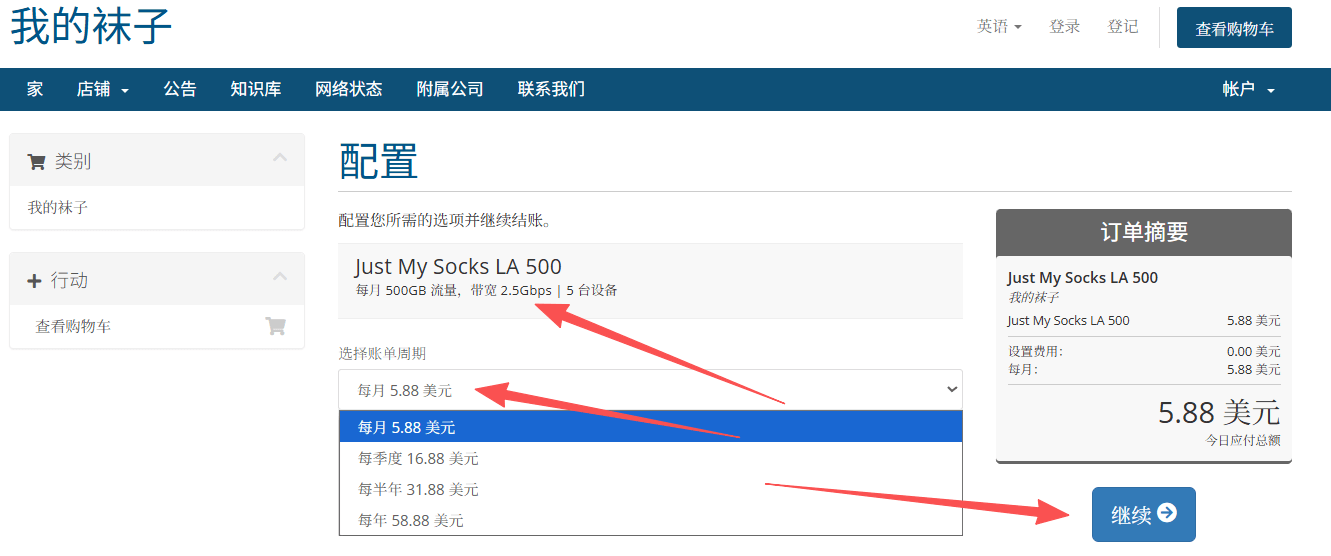1331x556 pixels.
Task: Open the 附属公司 affiliates menu item
Action: click(450, 89)
